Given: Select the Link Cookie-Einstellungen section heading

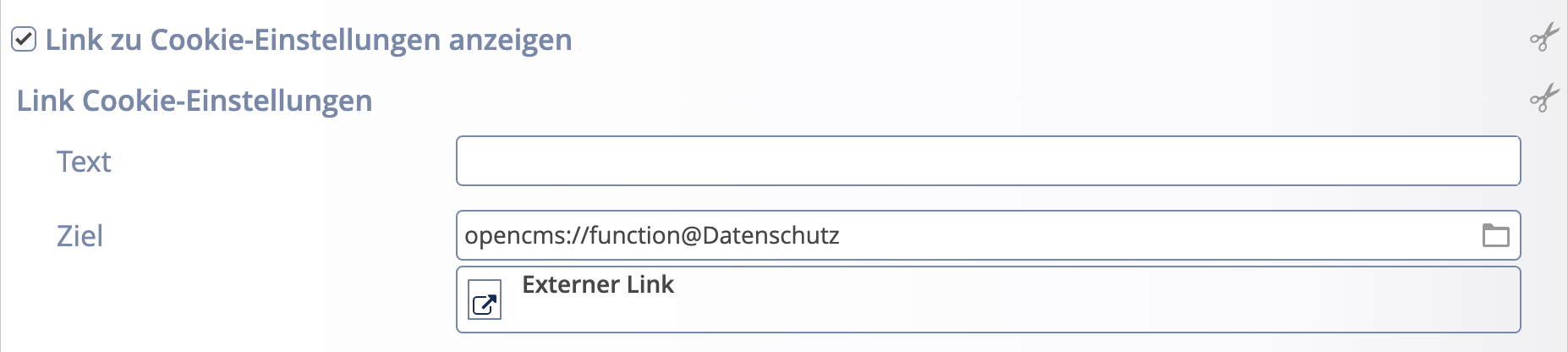Looking at the screenshot, I should 195,101.
